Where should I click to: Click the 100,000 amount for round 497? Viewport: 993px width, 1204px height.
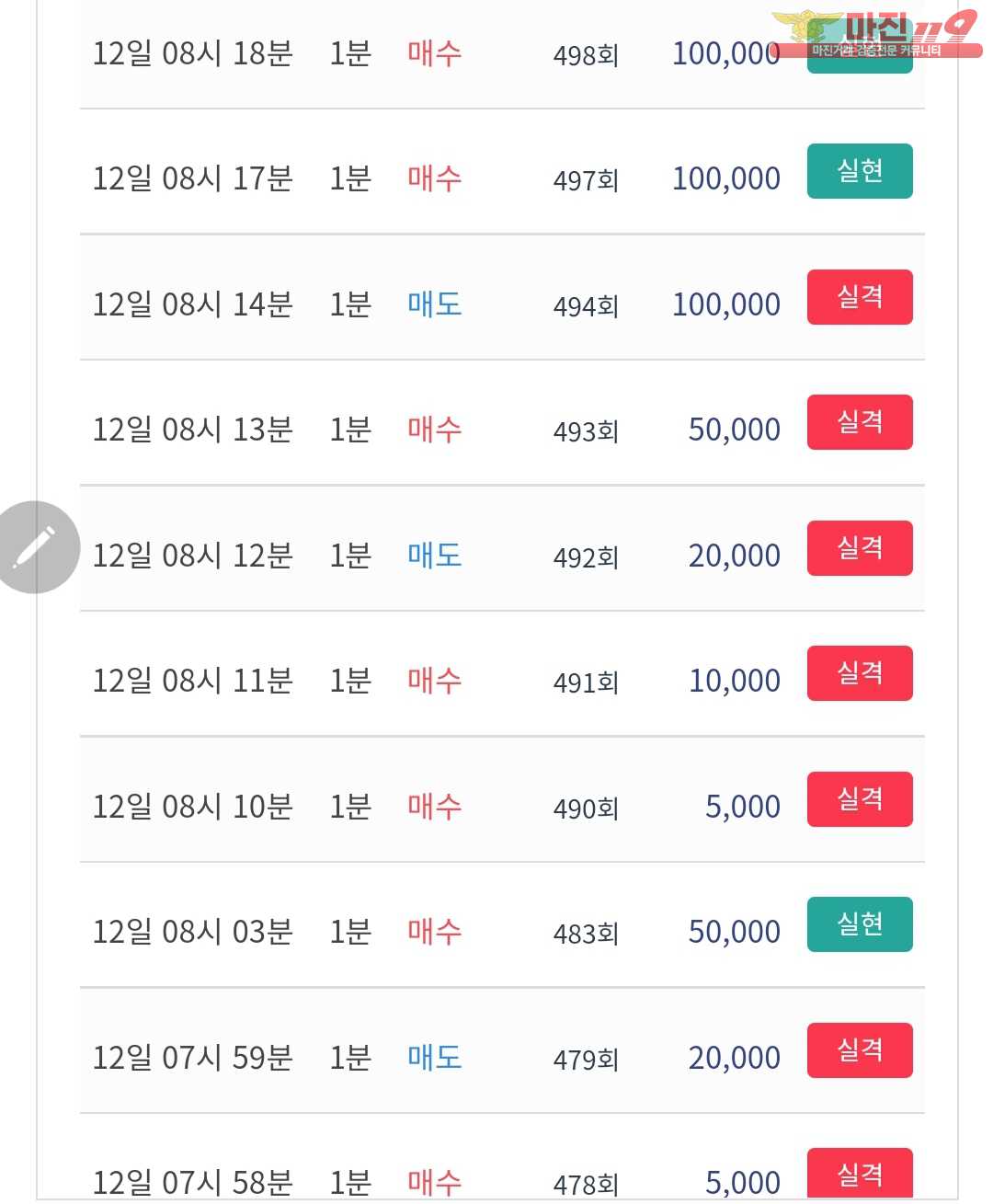click(x=725, y=178)
